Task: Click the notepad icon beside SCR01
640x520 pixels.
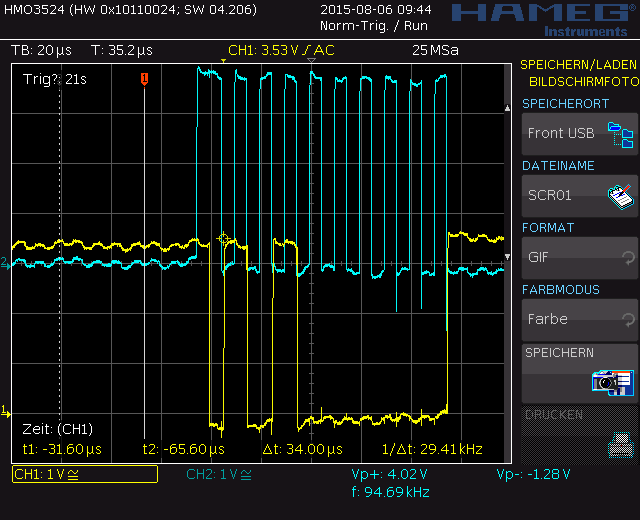Action: point(620,196)
